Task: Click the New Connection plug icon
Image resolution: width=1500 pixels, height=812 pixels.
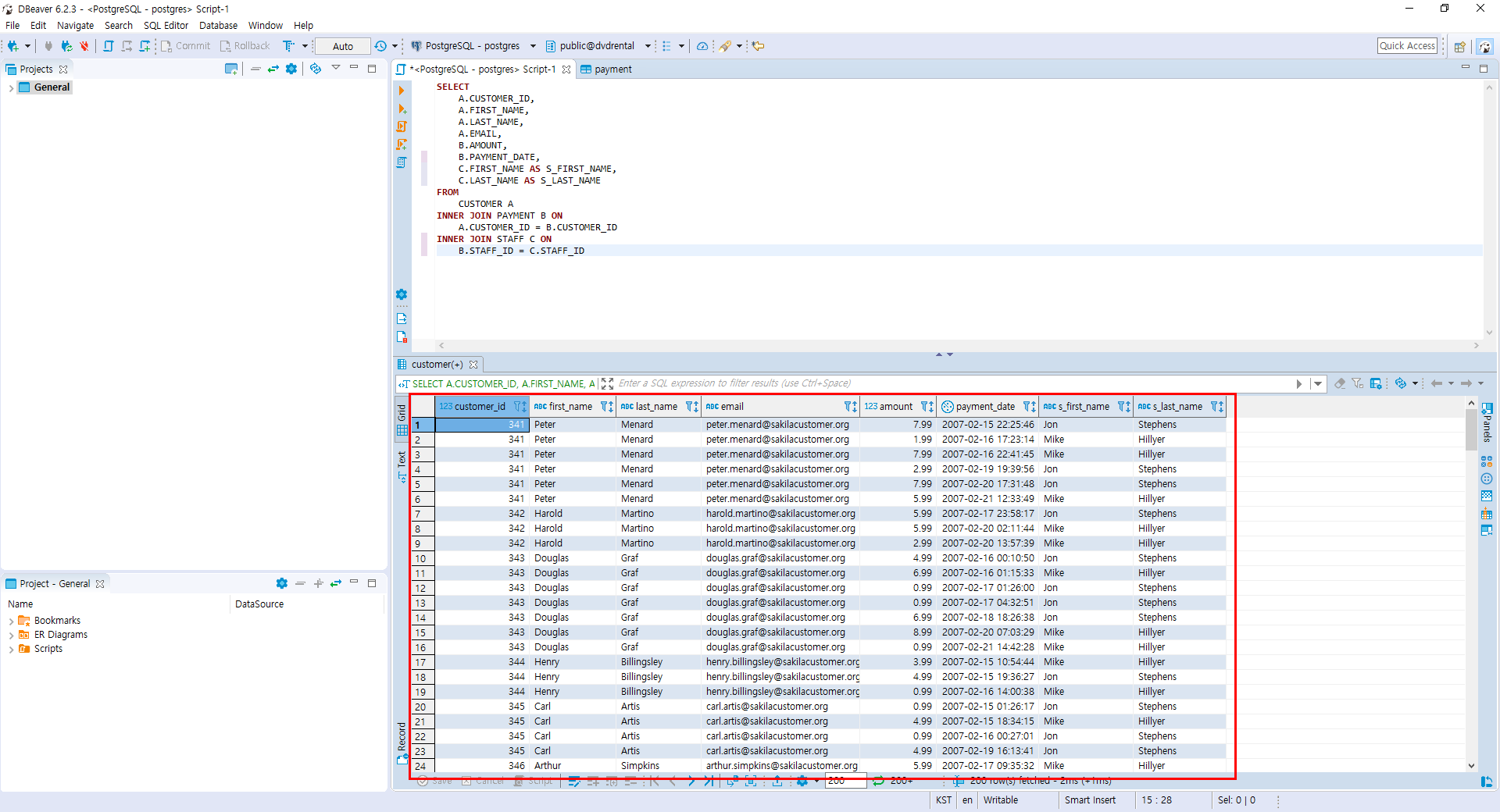Action: click(12, 46)
